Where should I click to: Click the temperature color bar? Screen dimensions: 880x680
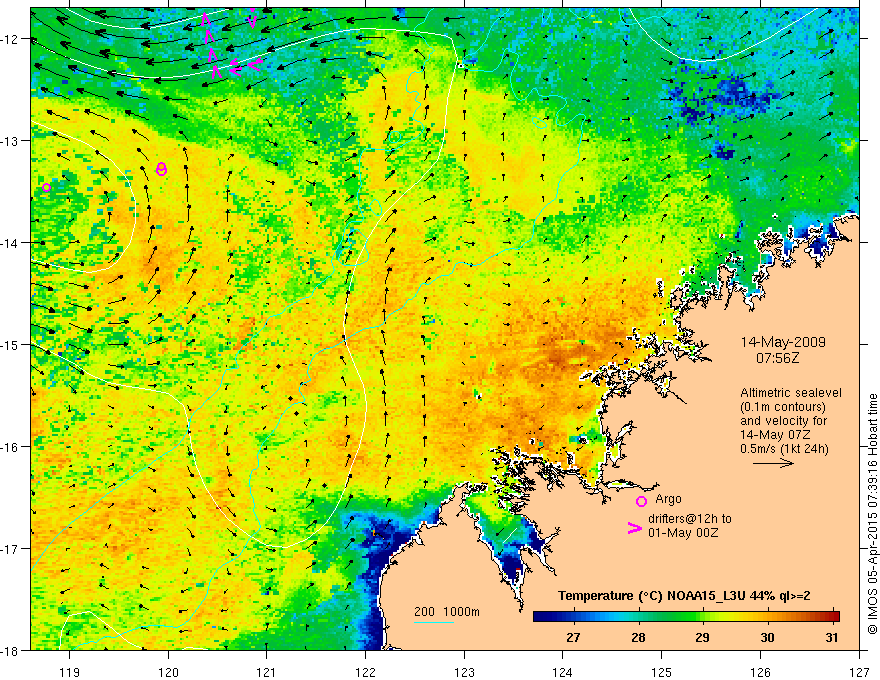(x=686, y=617)
